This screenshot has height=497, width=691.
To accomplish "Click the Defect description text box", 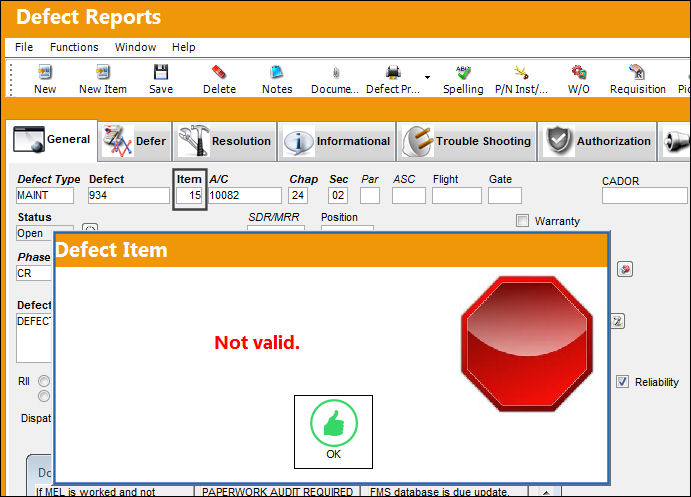I will tap(34, 338).
